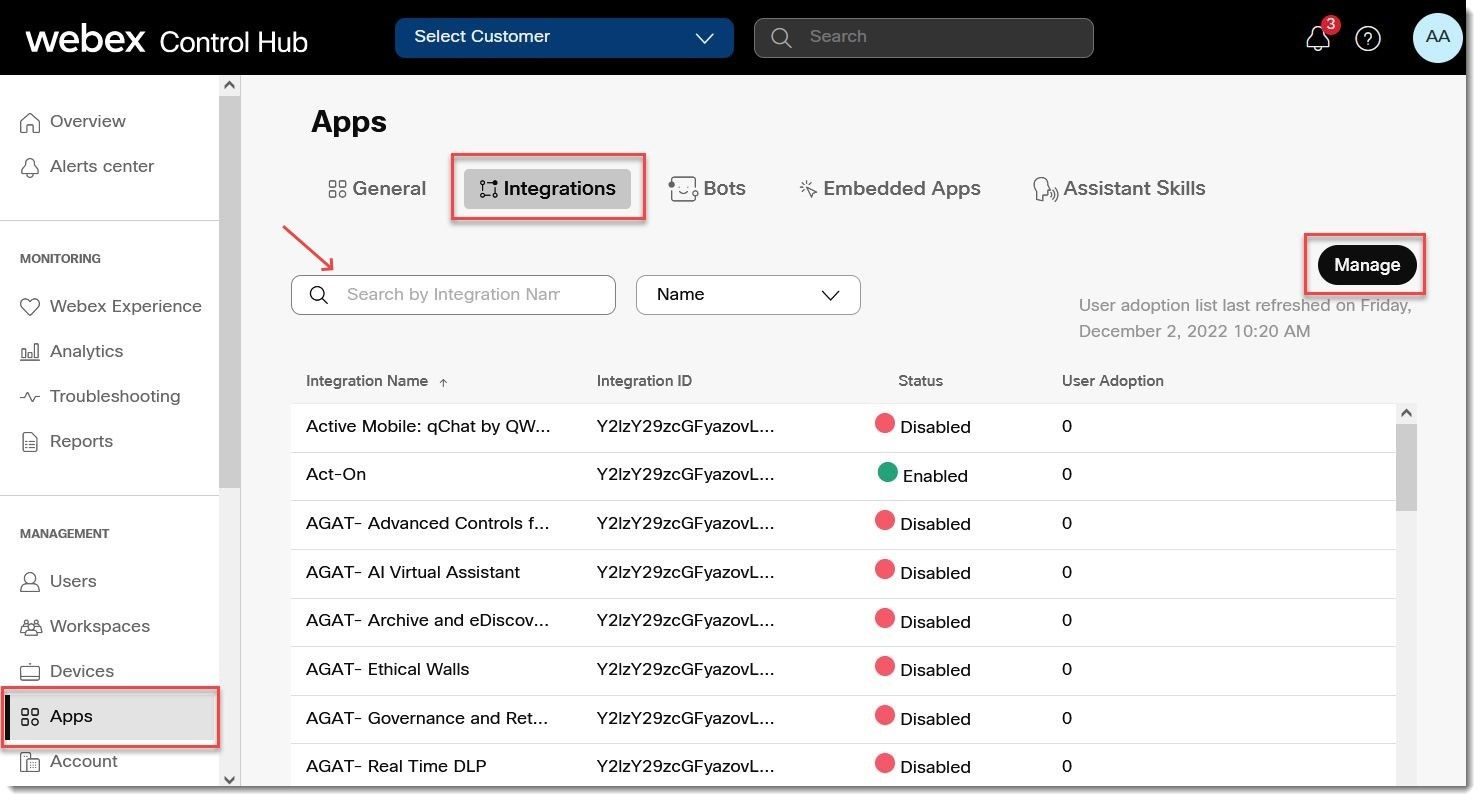Open Alerts center from the sidebar
This screenshot has width=1481, height=801.
[101, 166]
